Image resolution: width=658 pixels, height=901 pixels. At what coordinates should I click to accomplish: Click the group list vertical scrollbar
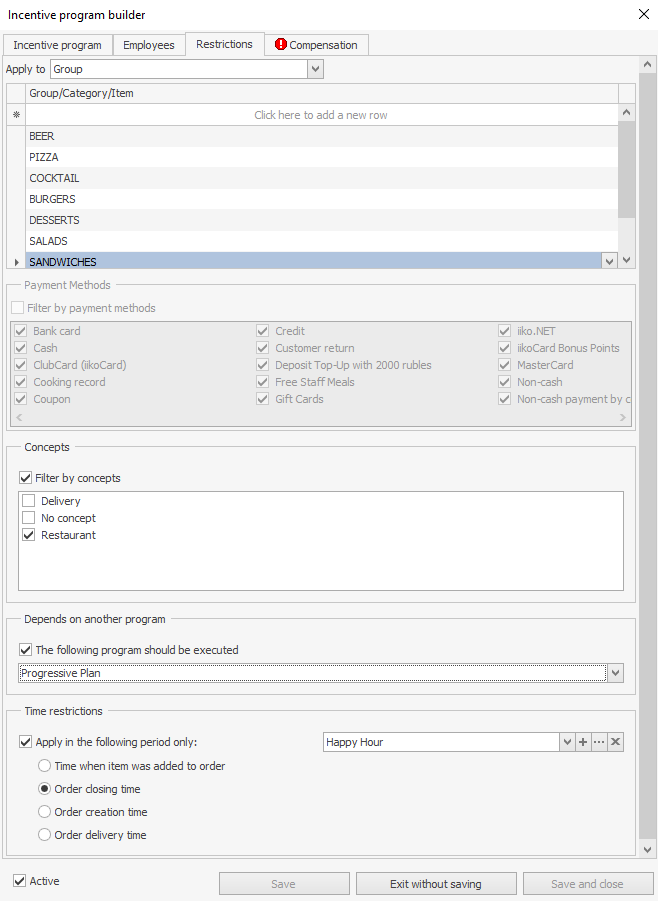point(626,170)
